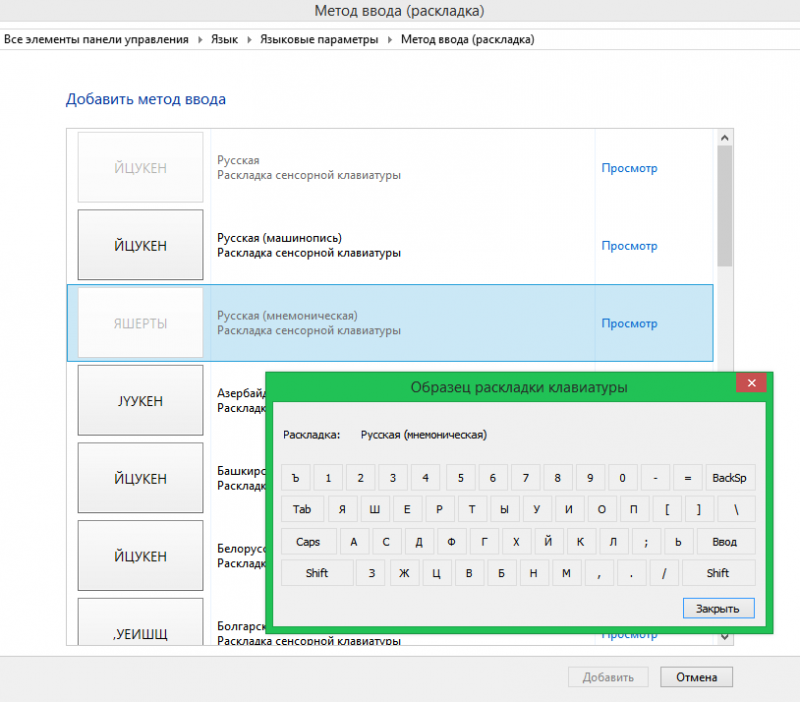The image size is (800, 702).
Task: Click the Ф key in the layout sample
Action: (451, 542)
